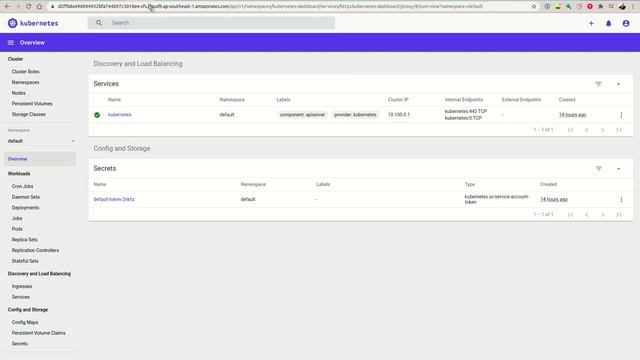Open the namespace default dropdown

(41, 141)
